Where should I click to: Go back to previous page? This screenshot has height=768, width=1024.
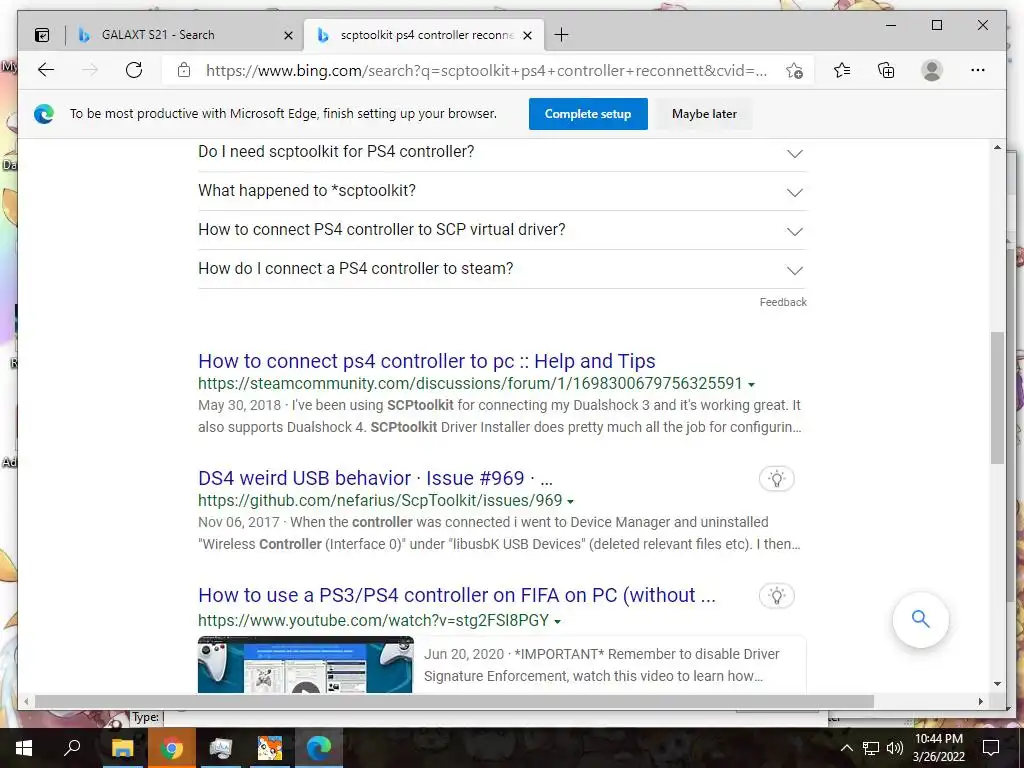[x=46, y=70]
